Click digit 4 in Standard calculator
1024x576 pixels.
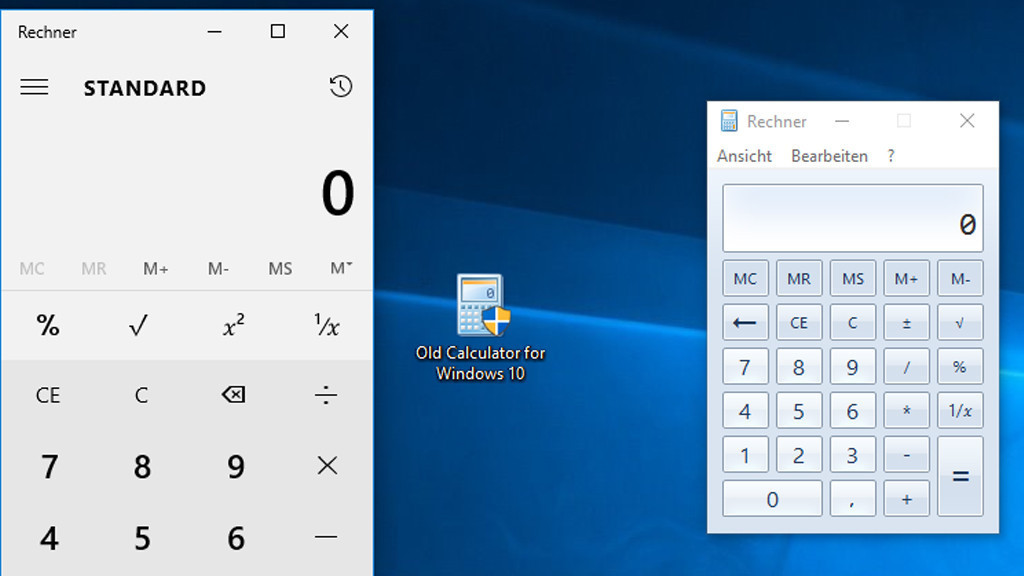click(49, 538)
